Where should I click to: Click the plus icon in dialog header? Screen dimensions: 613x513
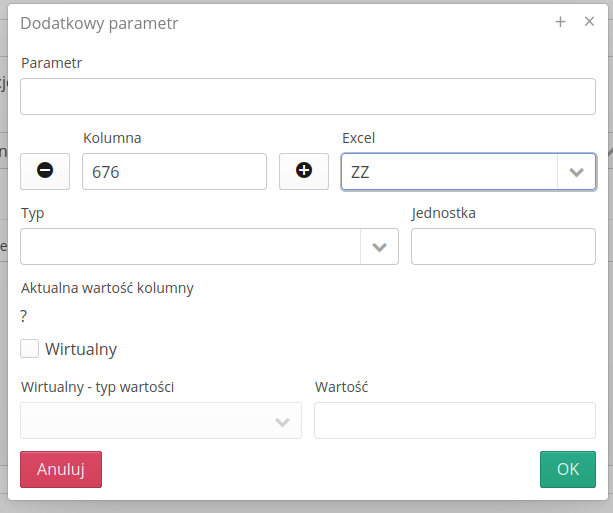click(561, 21)
